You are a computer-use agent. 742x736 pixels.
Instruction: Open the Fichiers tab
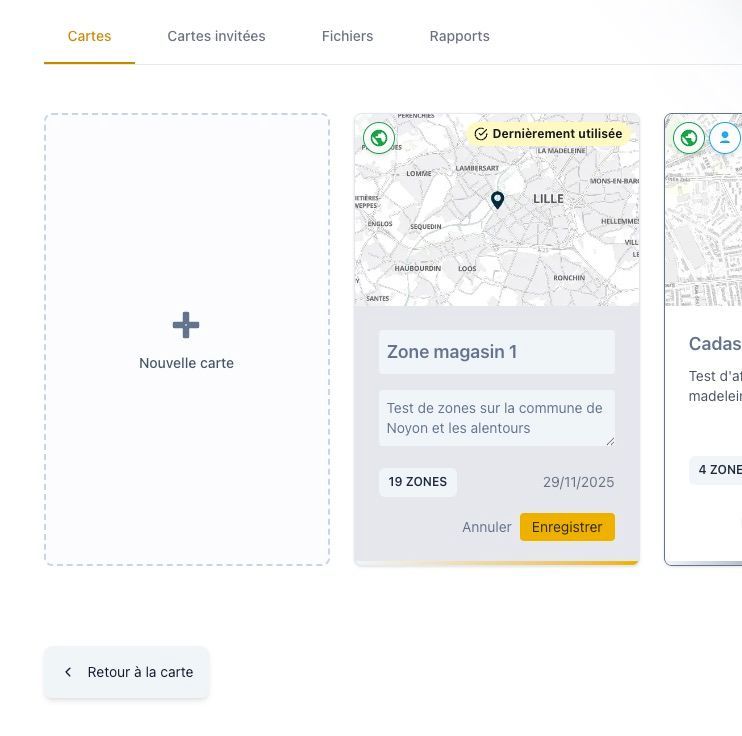tap(347, 36)
